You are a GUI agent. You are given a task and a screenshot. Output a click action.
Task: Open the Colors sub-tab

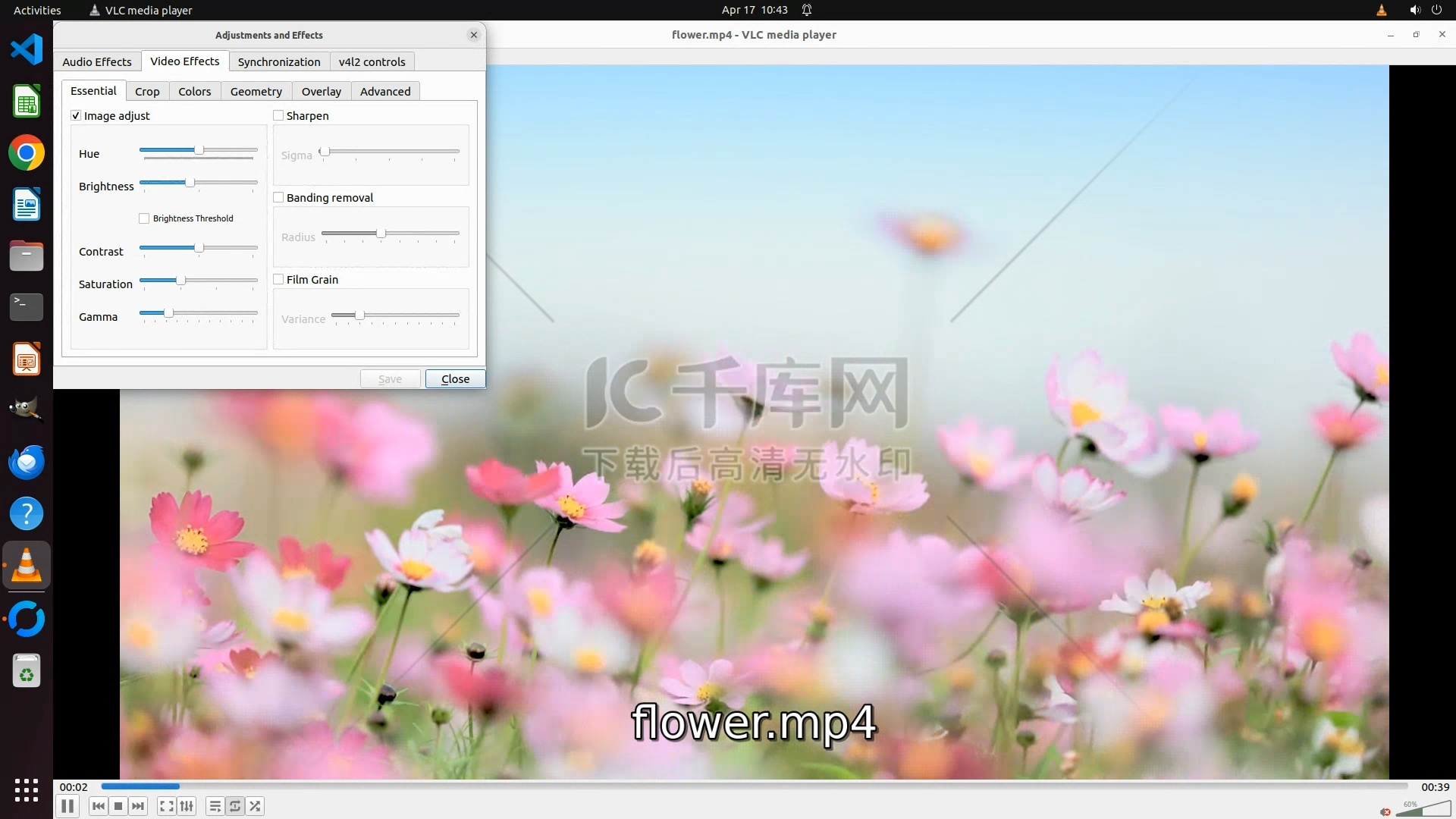194,91
